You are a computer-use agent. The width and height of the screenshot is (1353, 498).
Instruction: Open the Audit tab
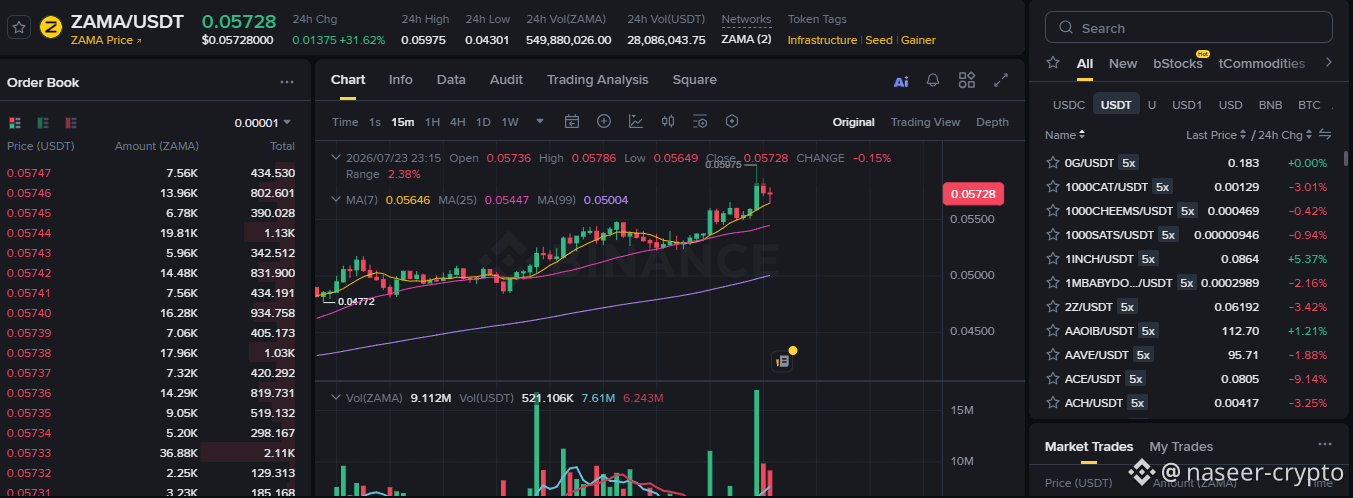tap(506, 80)
